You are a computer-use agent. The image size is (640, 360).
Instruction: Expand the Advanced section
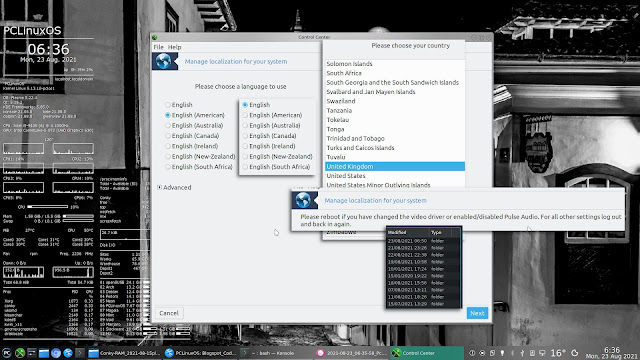pos(160,187)
